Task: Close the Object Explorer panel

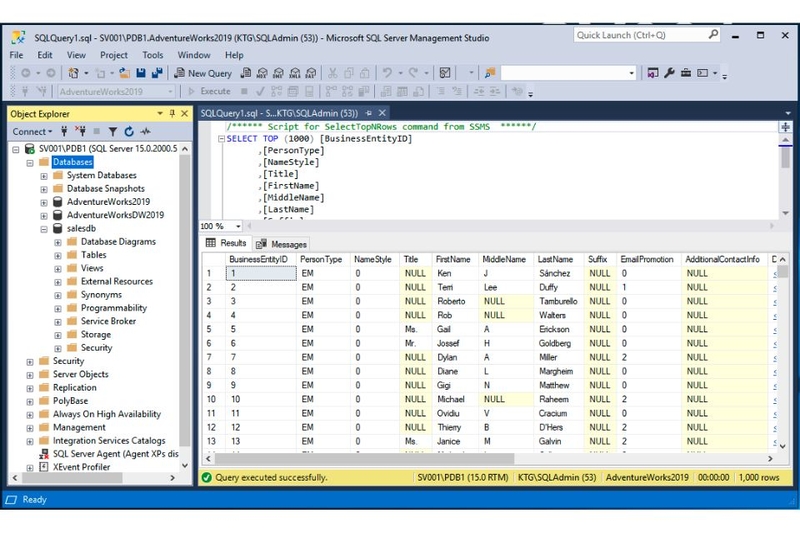Action: pyautogui.click(x=185, y=113)
